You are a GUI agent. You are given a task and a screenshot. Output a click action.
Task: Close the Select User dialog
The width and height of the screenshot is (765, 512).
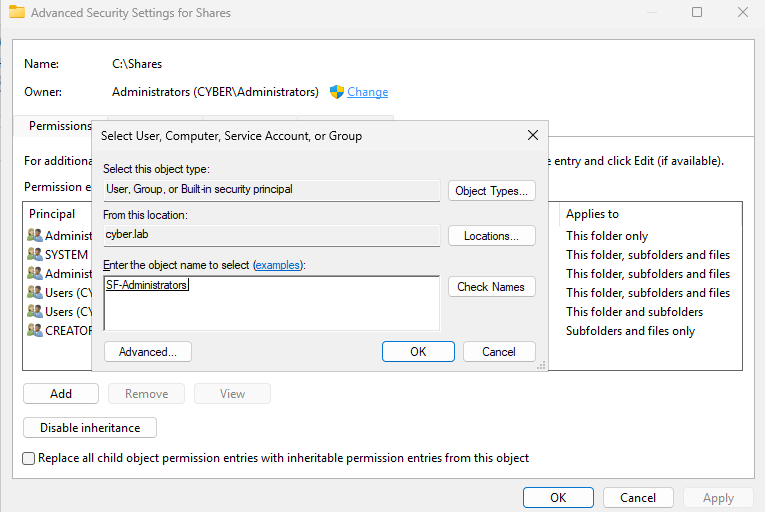pyautogui.click(x=532, y=135)
